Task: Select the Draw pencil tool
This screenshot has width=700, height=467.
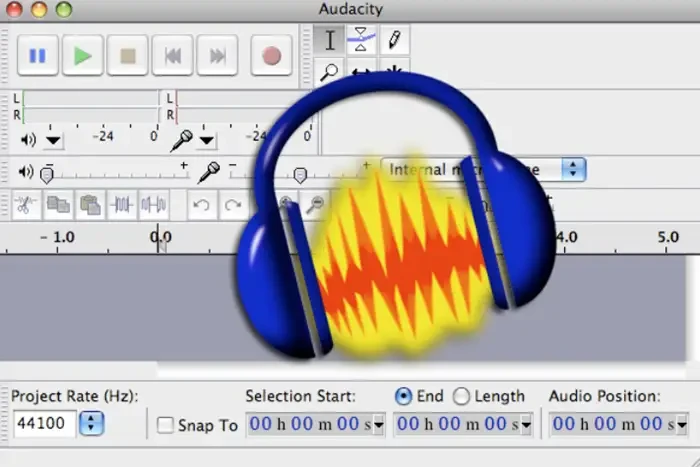Action: pos(394,40)
